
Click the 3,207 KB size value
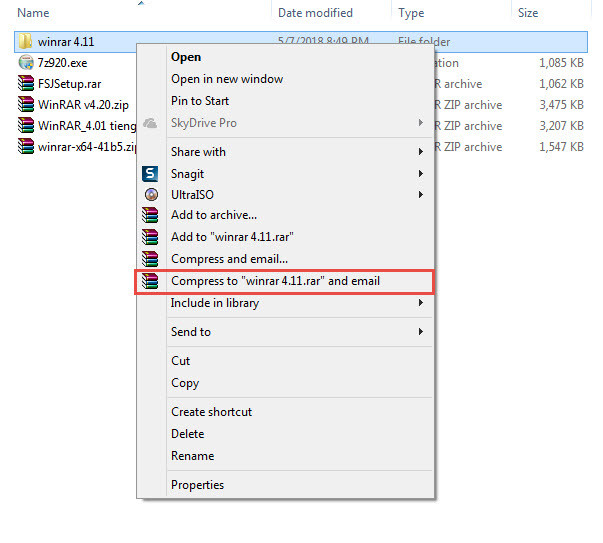click(561, 126)
